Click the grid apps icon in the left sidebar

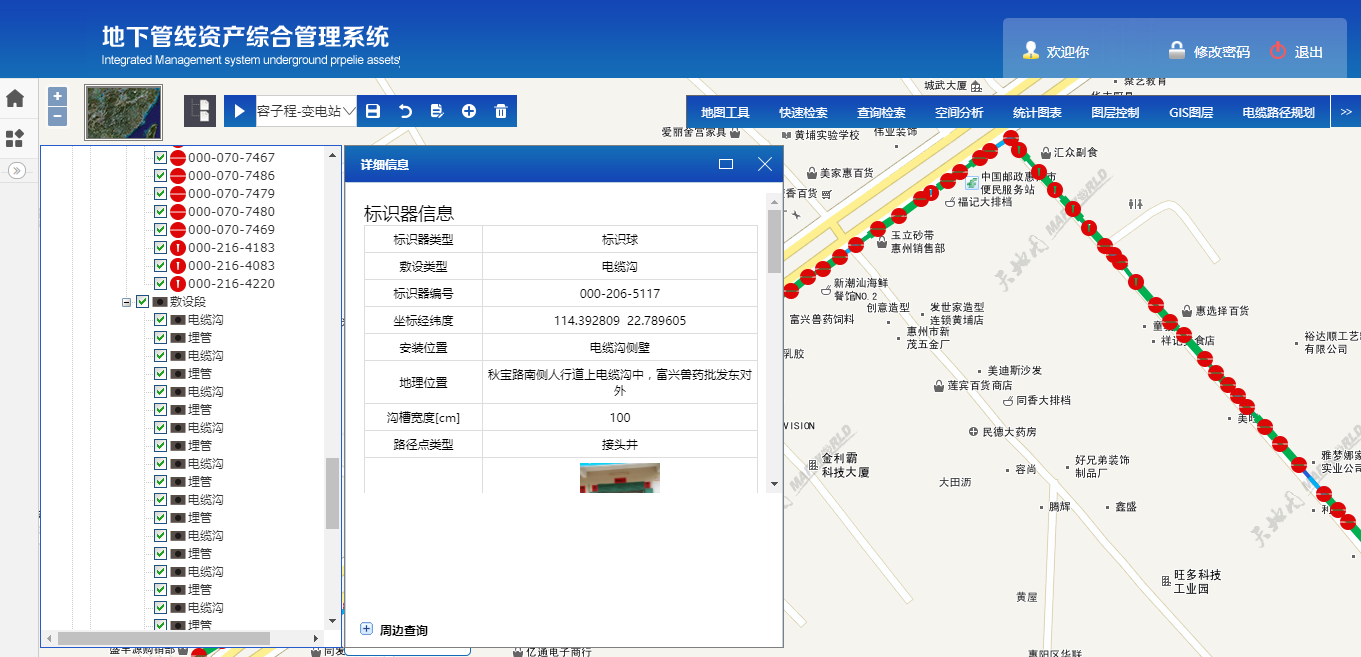pos(14,139)
